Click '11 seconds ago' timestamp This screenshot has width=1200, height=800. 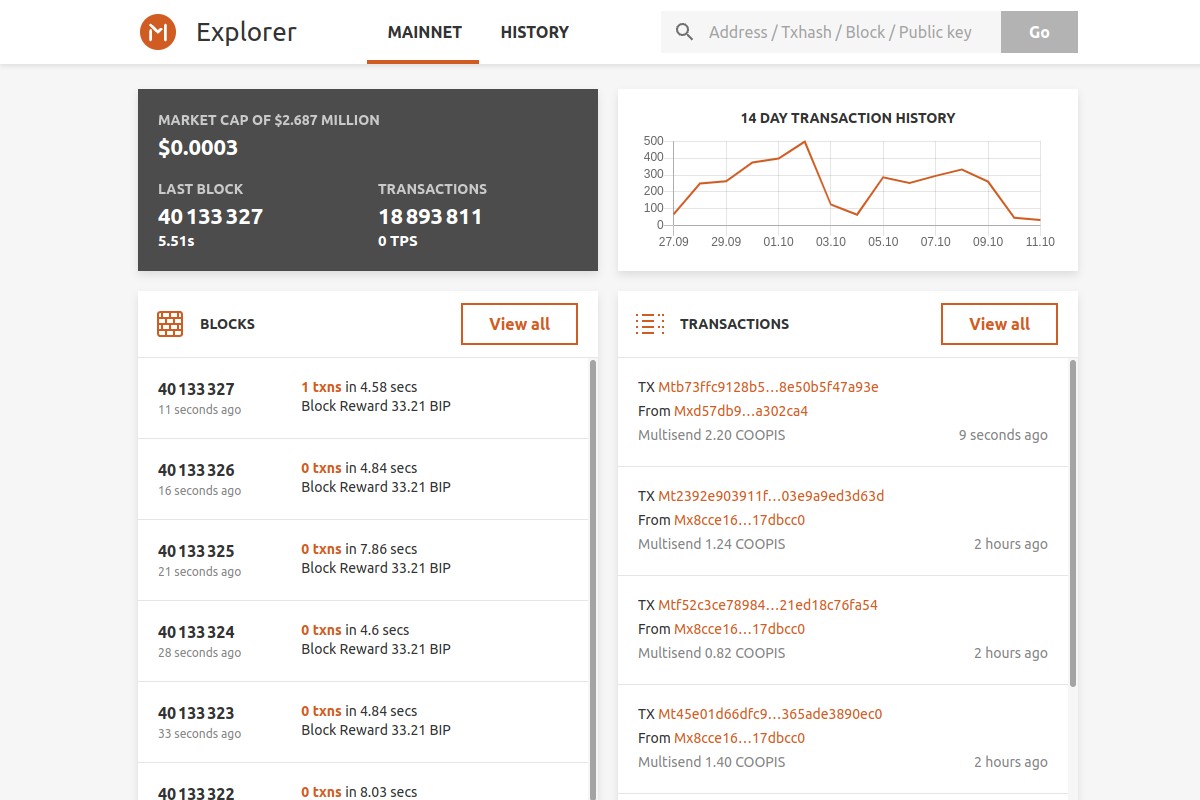pyautogui.click(x=200, y=410)
